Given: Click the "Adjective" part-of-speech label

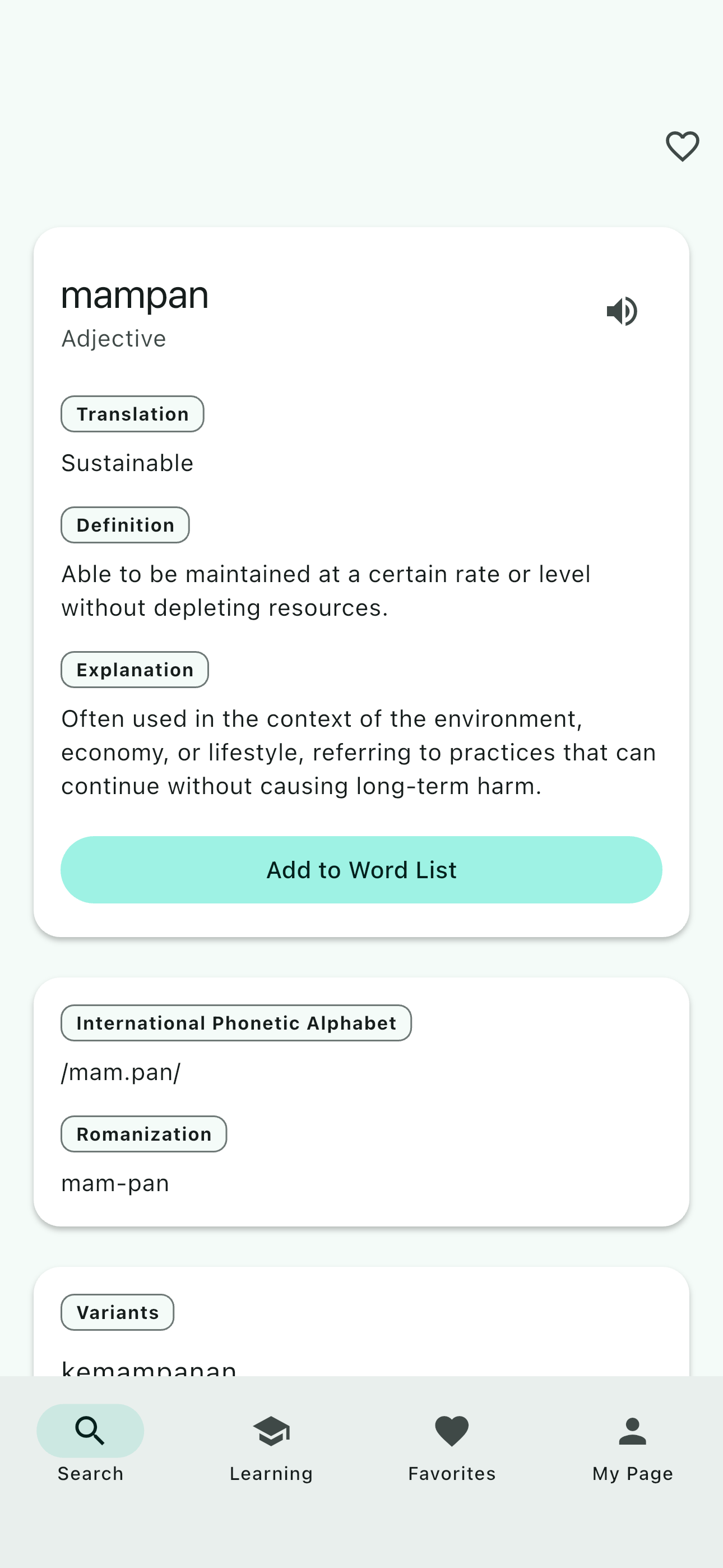Looking at the screenshot, I should 114,338.
